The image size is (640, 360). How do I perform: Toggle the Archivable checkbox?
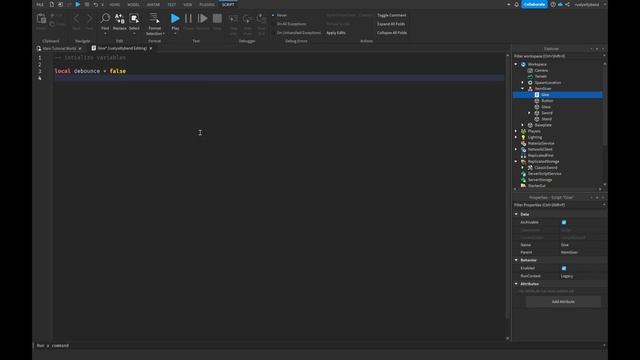point(564,222)
